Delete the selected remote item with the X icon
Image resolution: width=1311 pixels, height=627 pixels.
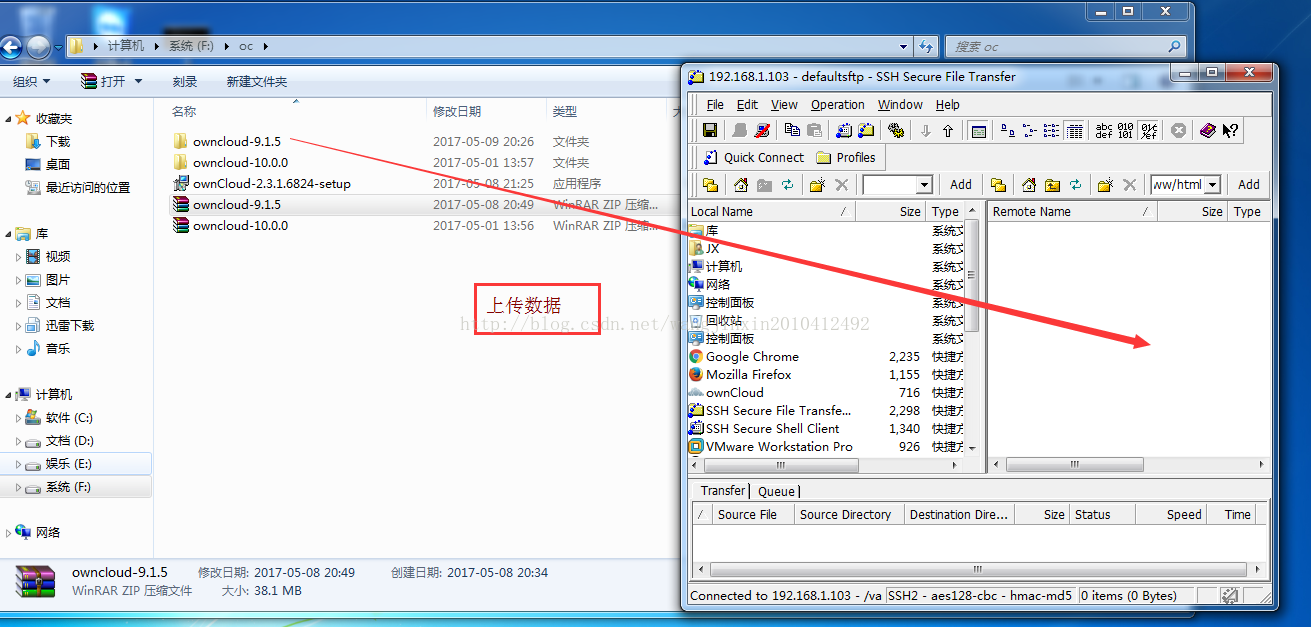(x=1129, y=184)
